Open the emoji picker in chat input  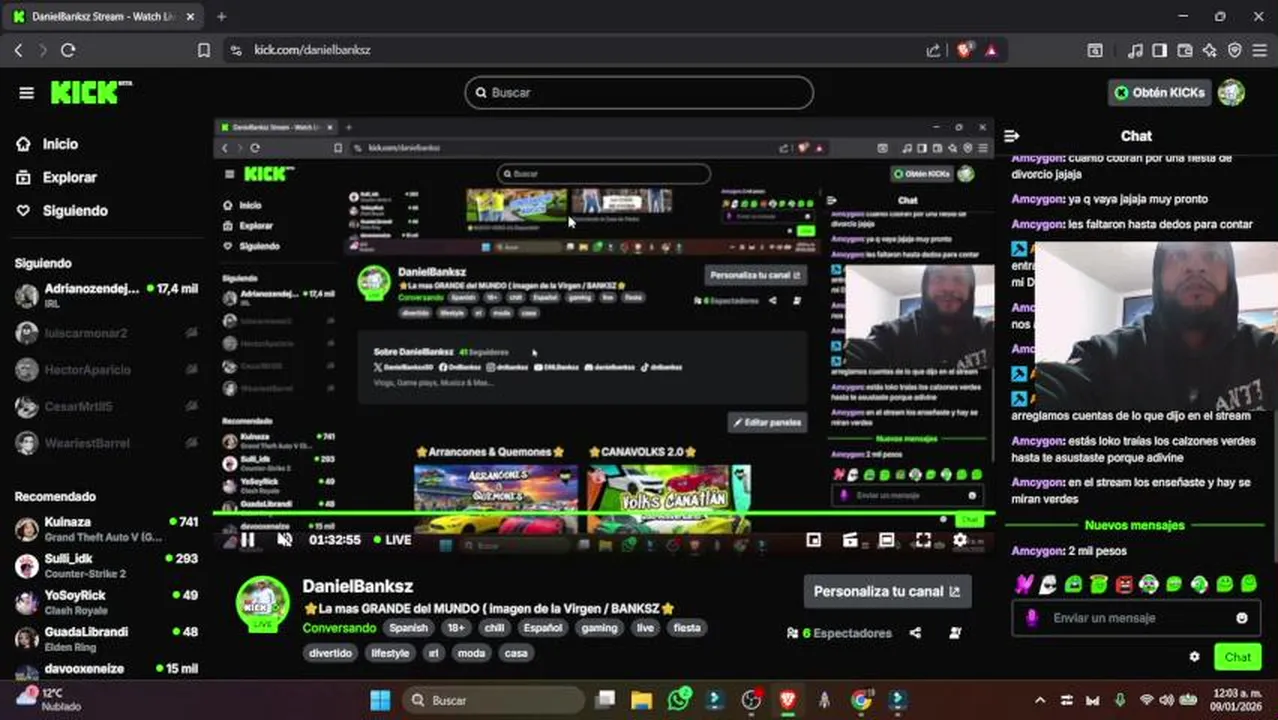click(1242, 618)
